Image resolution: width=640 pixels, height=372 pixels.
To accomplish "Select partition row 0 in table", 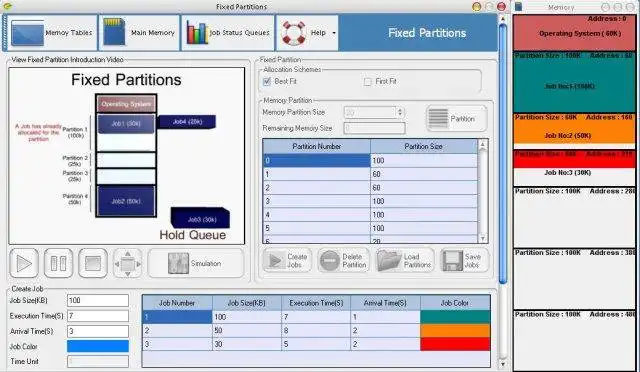I will point(370,160).
